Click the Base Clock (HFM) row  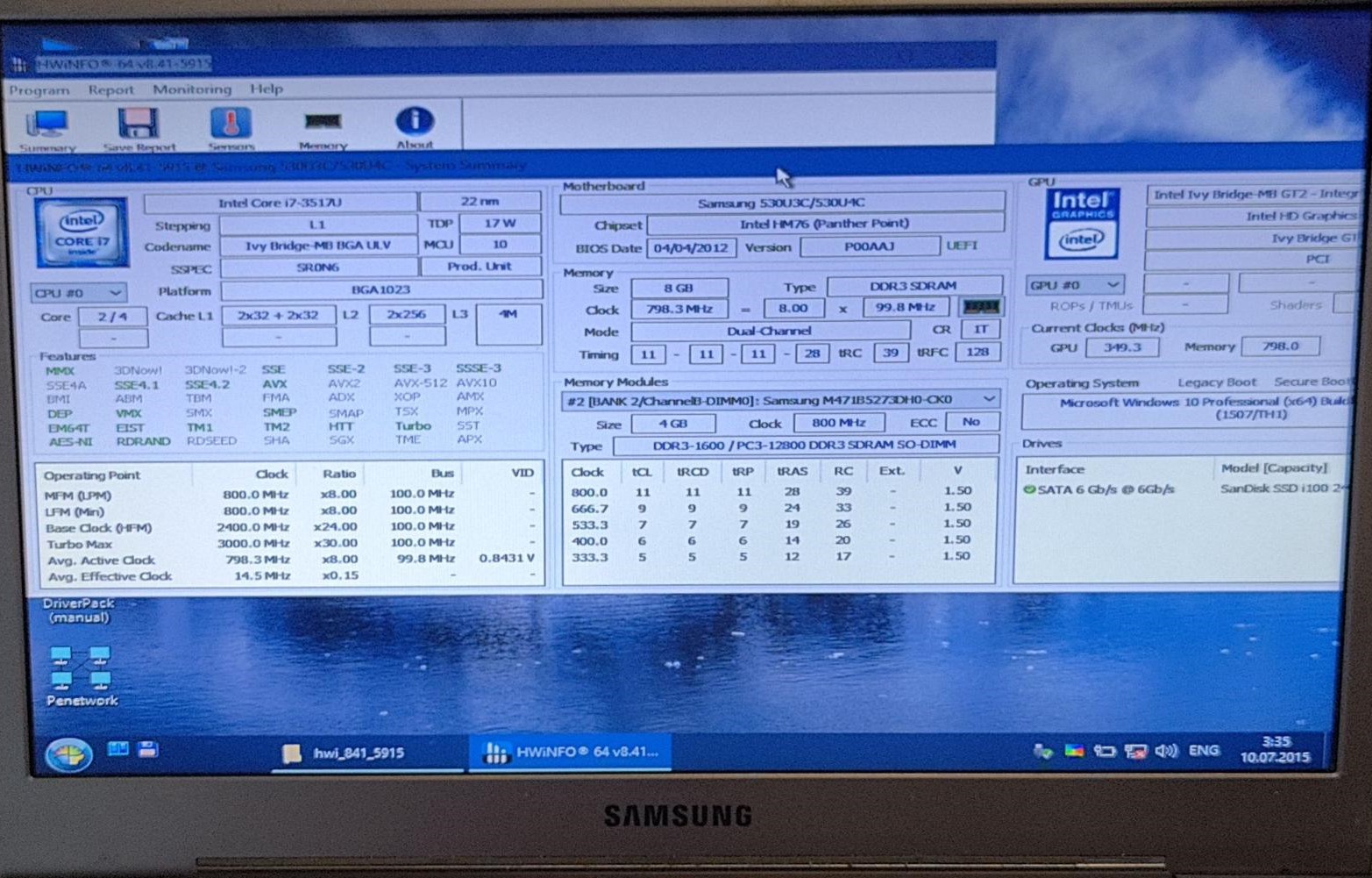click(x=289, y=527)
